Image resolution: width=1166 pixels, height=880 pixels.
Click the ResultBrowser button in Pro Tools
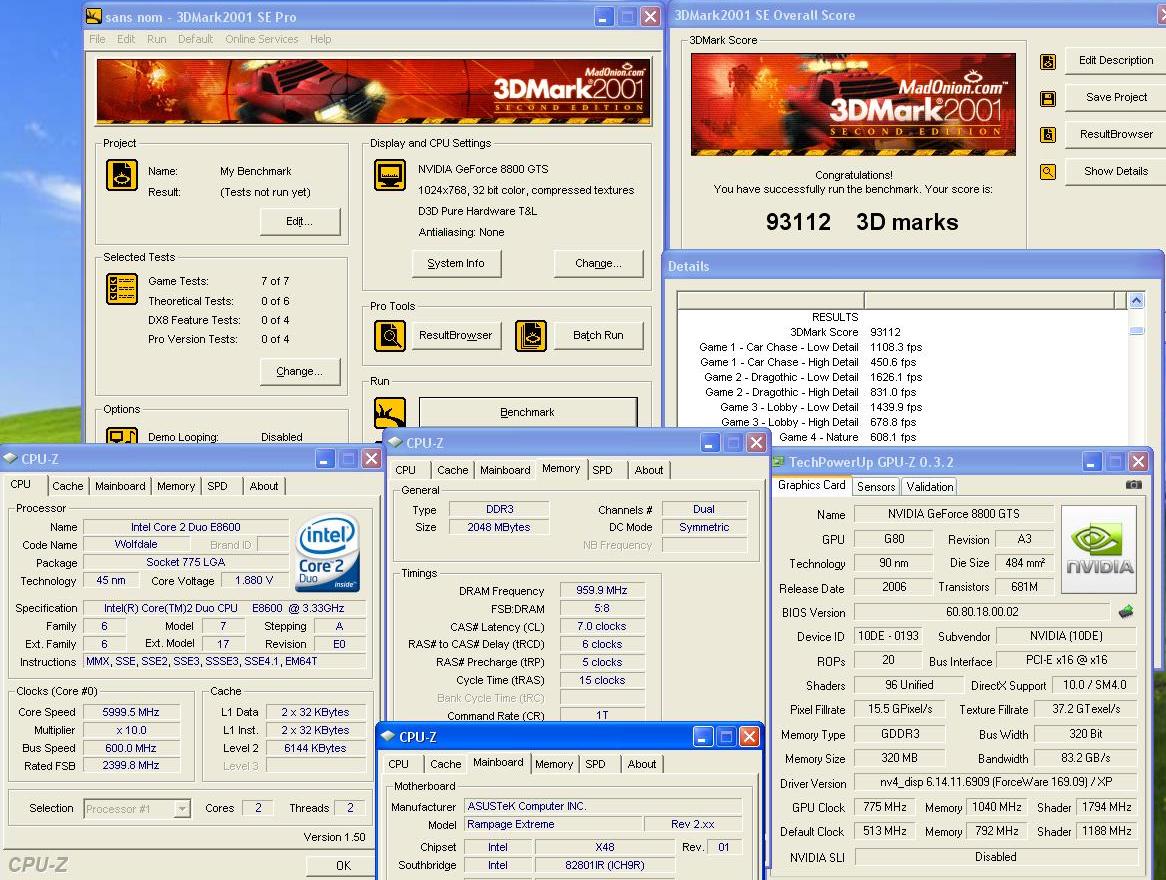[455, 335]
